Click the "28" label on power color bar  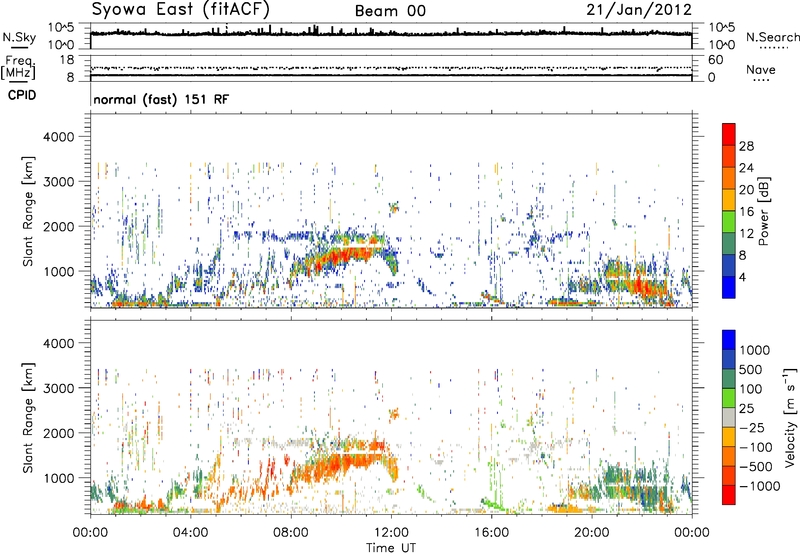click(x=746, y=146)
